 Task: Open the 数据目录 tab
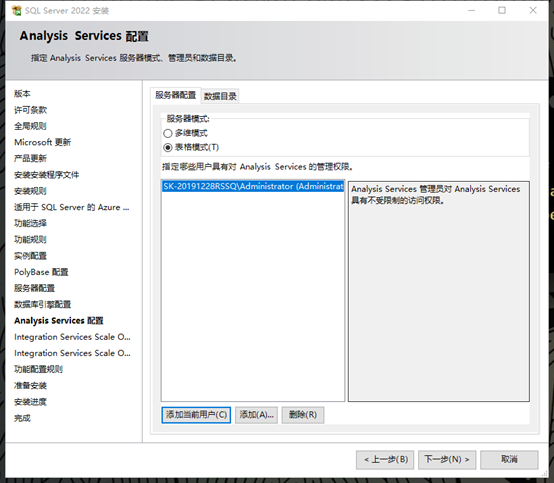pyautogui.click(x=220, y=96)
